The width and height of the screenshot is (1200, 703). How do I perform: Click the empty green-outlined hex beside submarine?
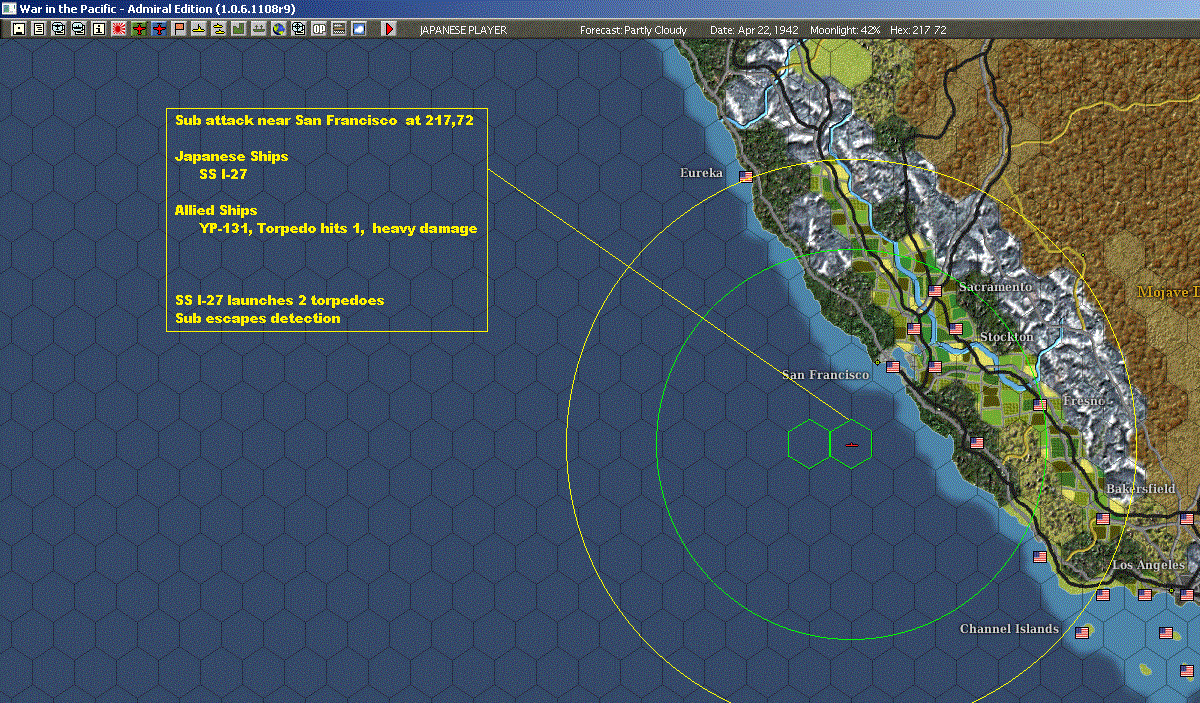coord(808,444)
